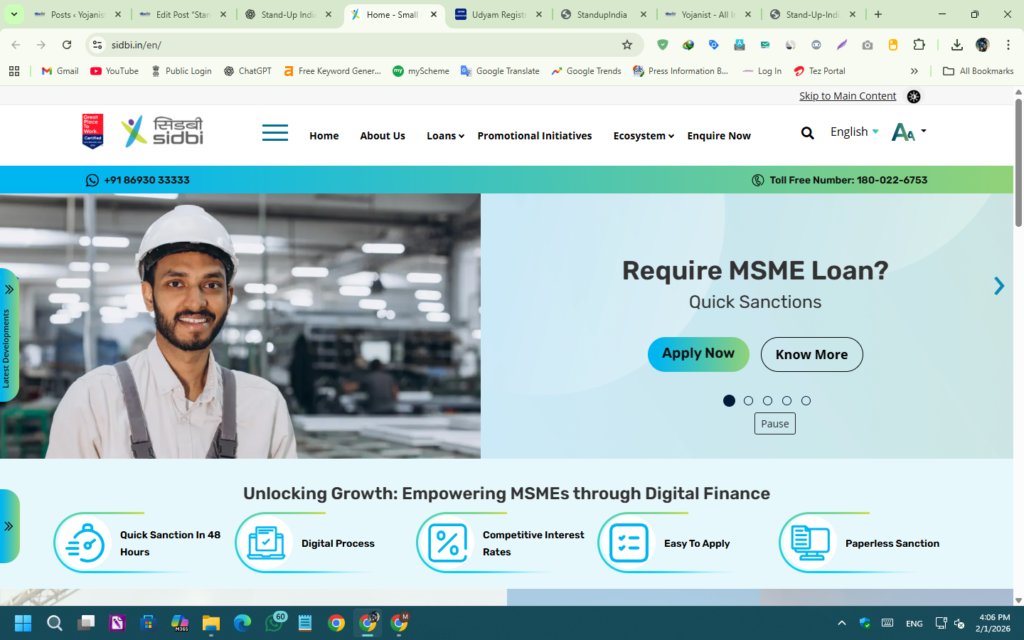Select the fifth carousel slide dot
This screenshot has height=640, width=1024.
click(x=806, y=400)
